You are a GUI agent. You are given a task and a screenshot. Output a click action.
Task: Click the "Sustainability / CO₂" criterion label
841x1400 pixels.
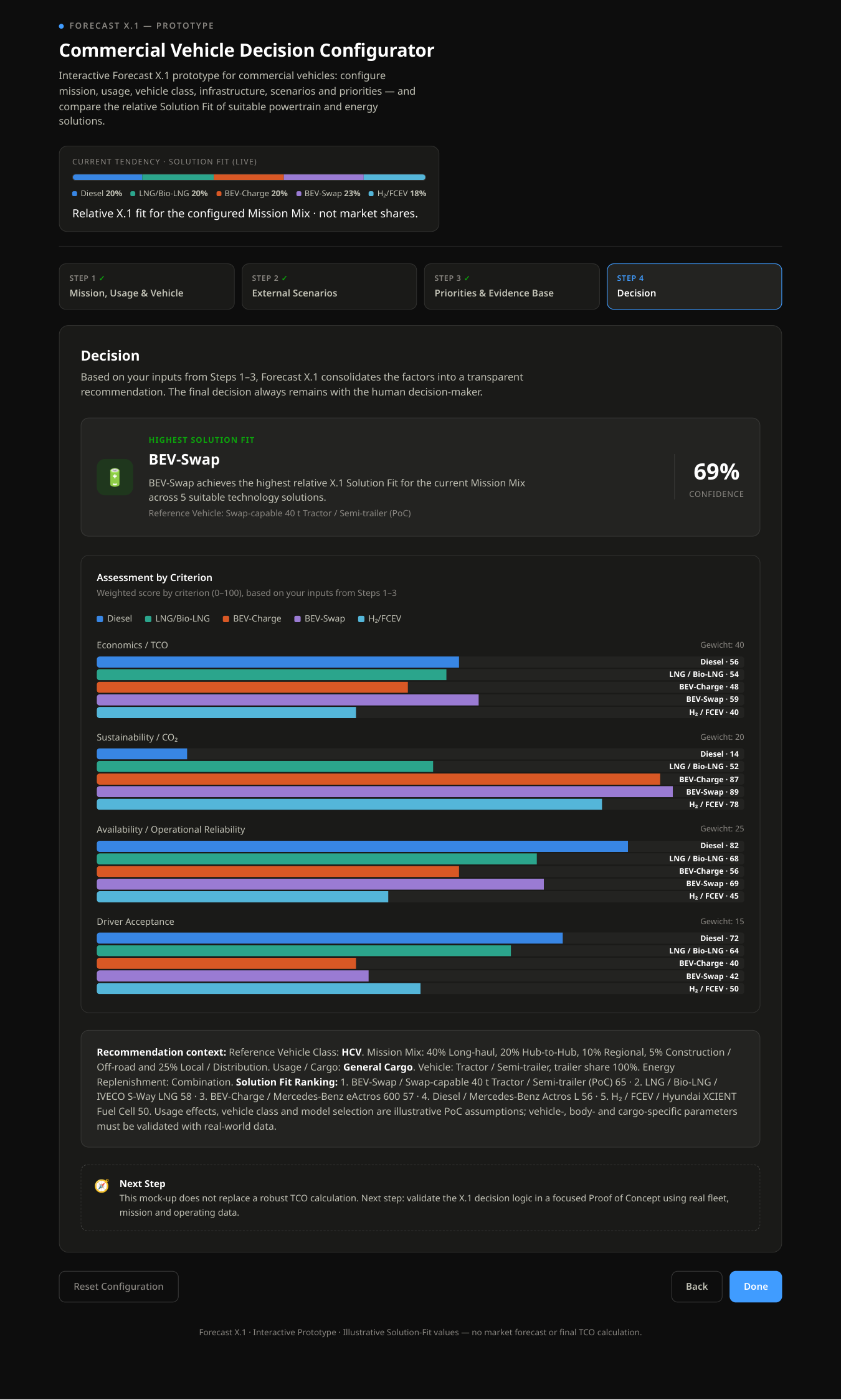pos(137,737)
